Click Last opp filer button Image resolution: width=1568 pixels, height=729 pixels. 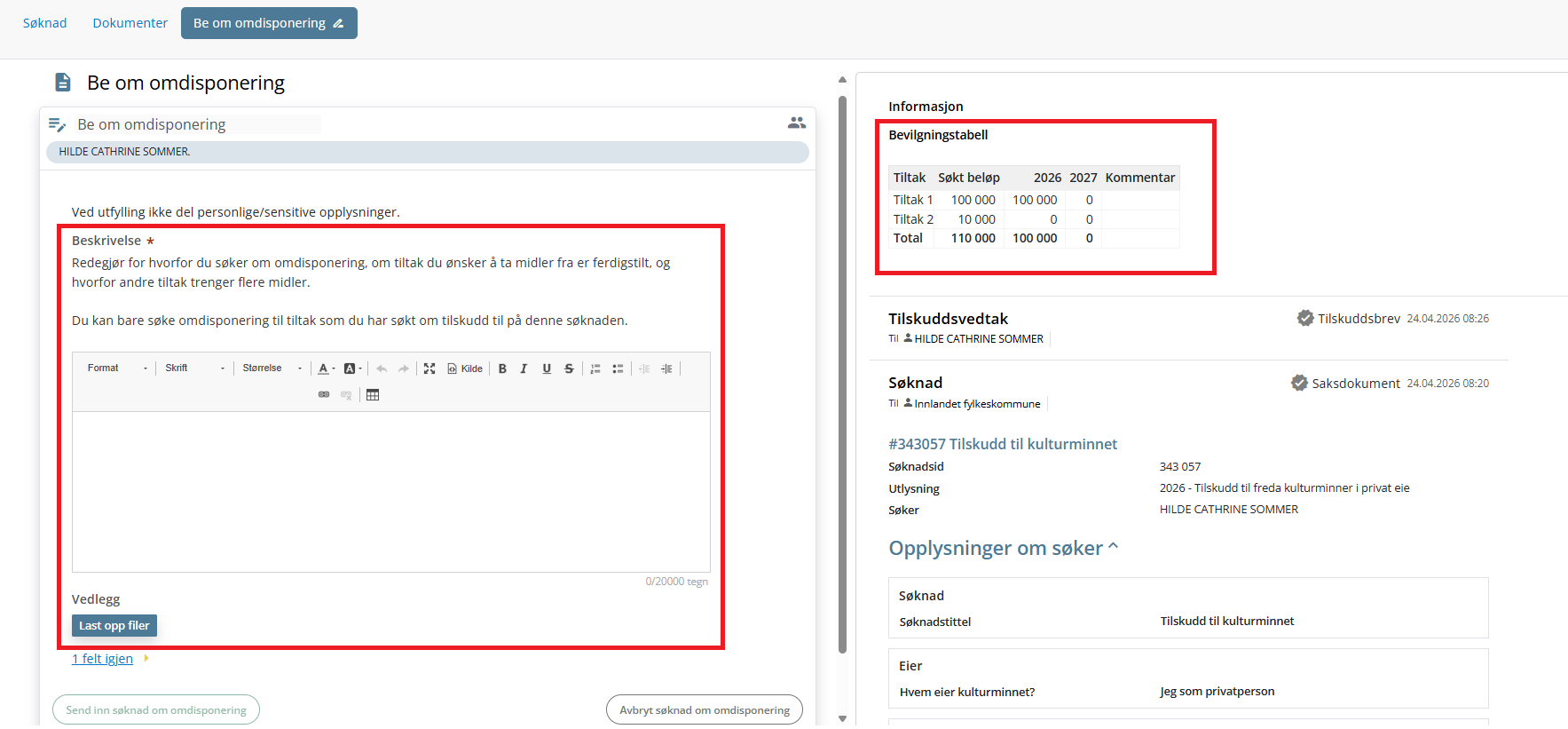114,626
